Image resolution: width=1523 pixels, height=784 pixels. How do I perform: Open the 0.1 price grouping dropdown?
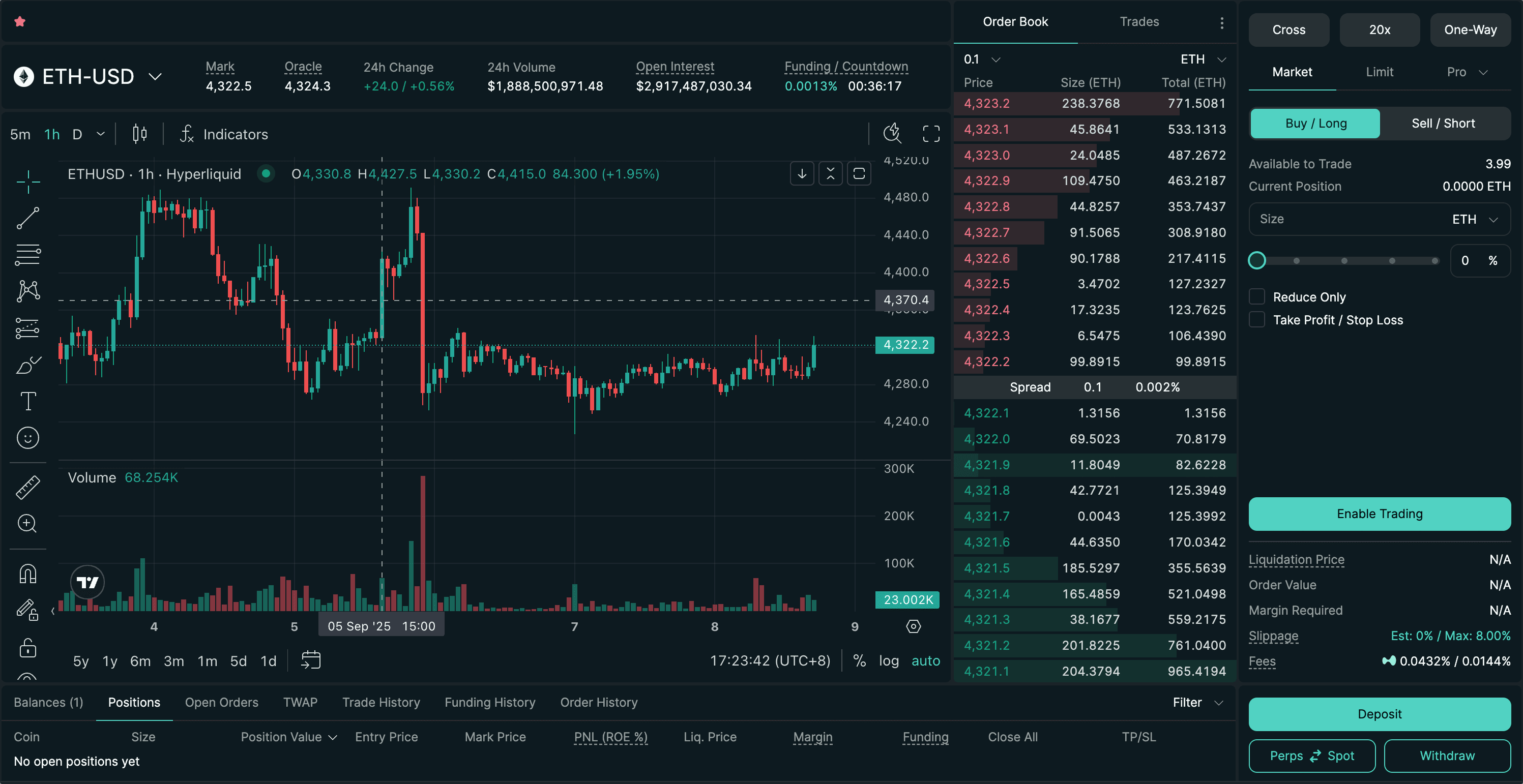981,59
